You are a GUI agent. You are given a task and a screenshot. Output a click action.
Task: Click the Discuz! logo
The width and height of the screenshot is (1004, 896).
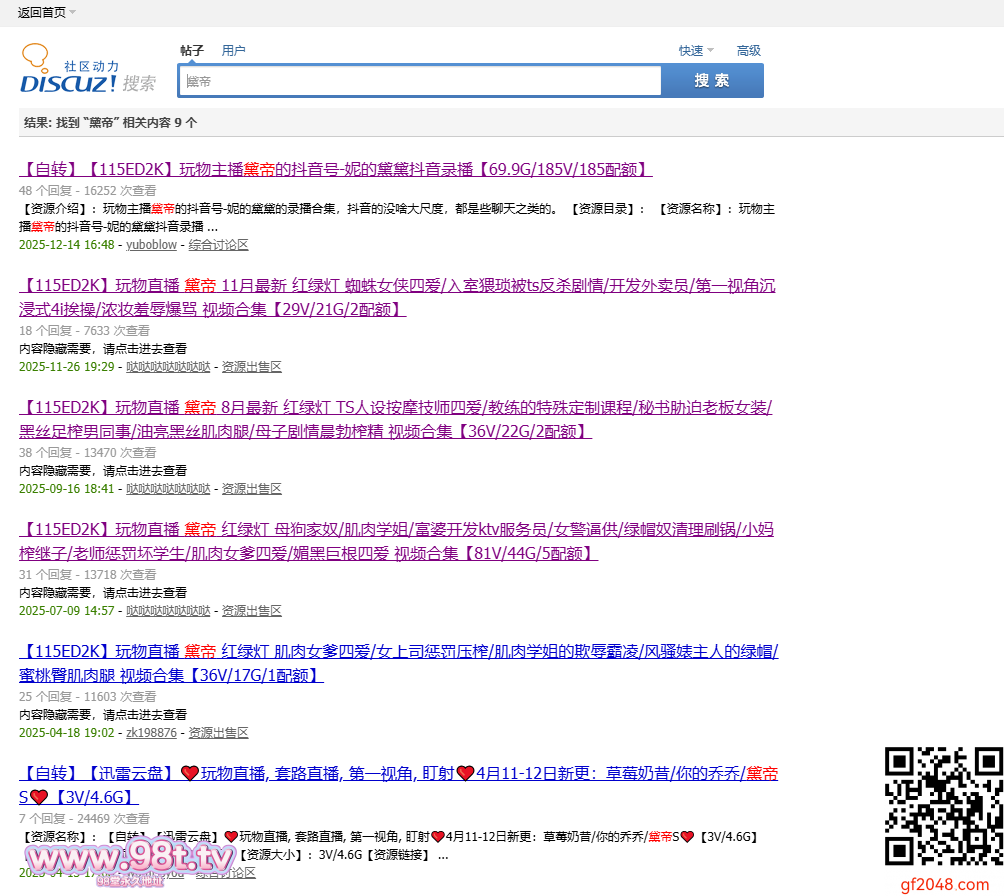click(88, 70)
